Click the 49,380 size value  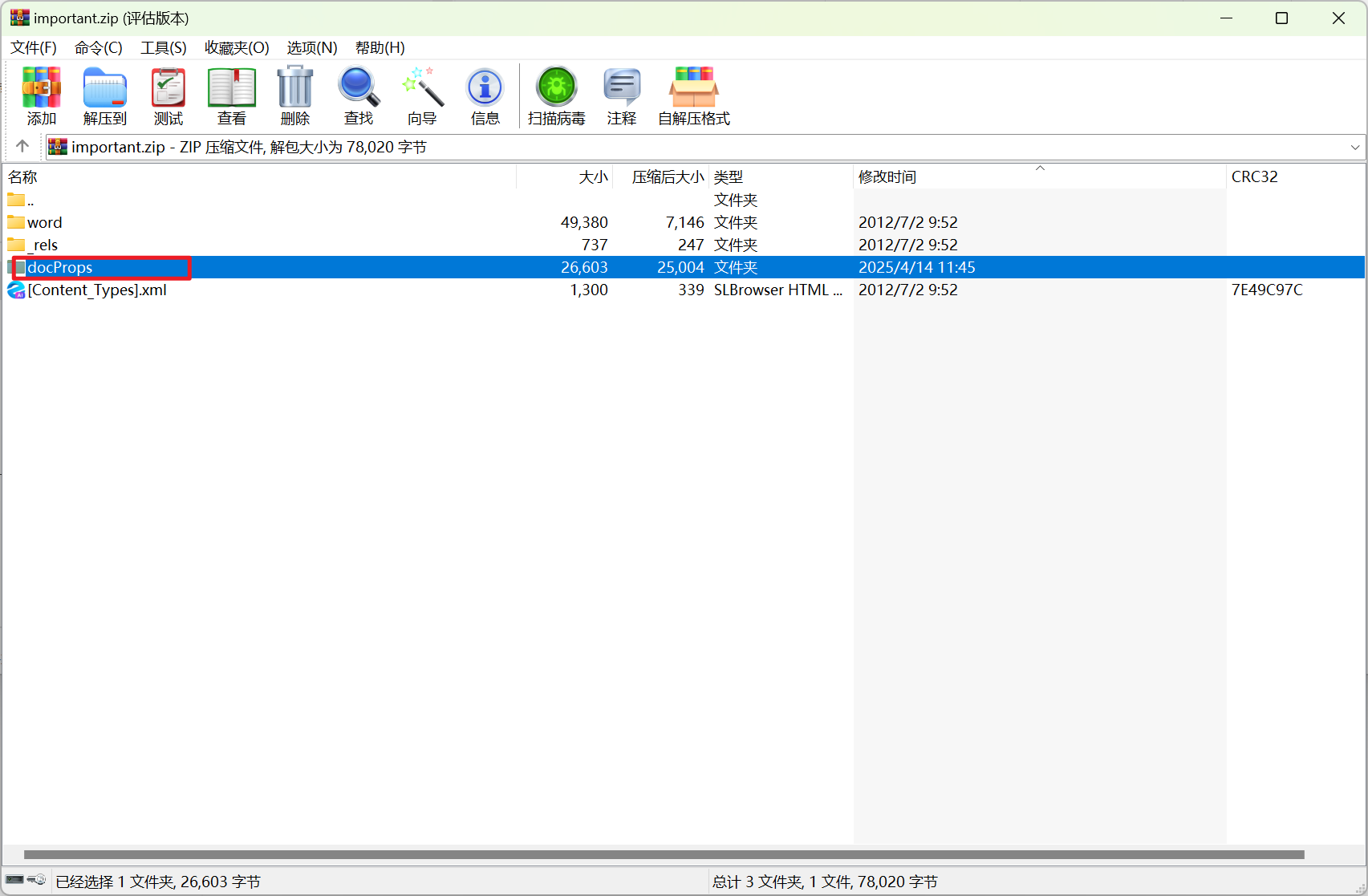pyautogui.click(x=584, y=222)
